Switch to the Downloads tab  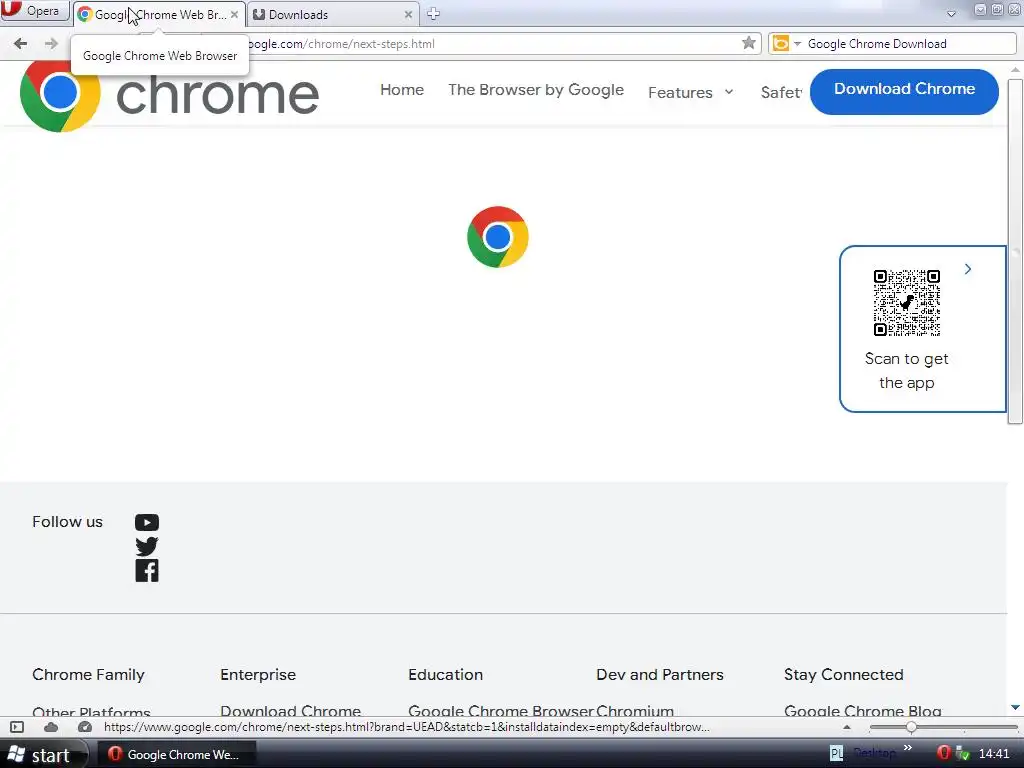click(333, 14)
